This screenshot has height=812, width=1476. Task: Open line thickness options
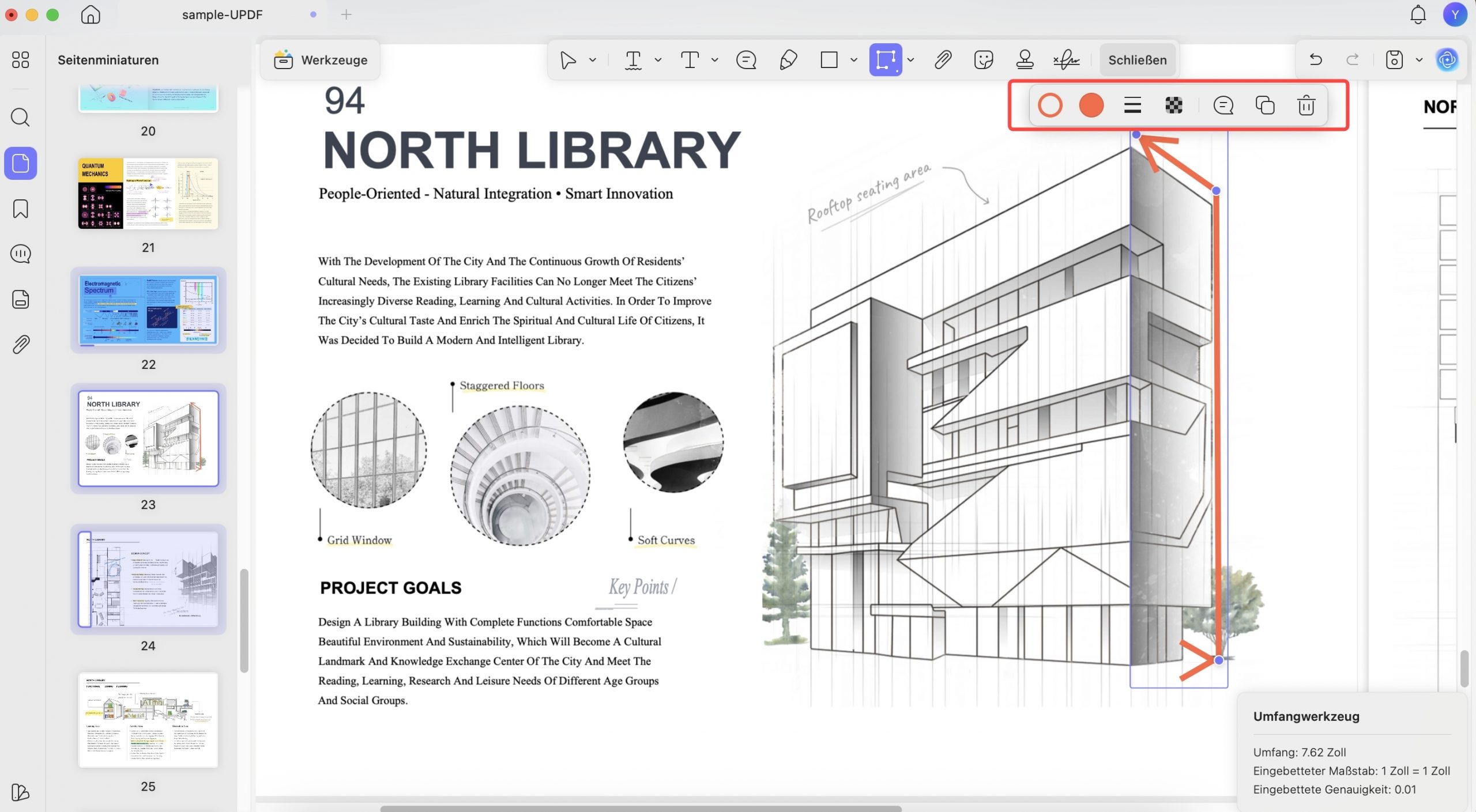(x=1132, y=105)
